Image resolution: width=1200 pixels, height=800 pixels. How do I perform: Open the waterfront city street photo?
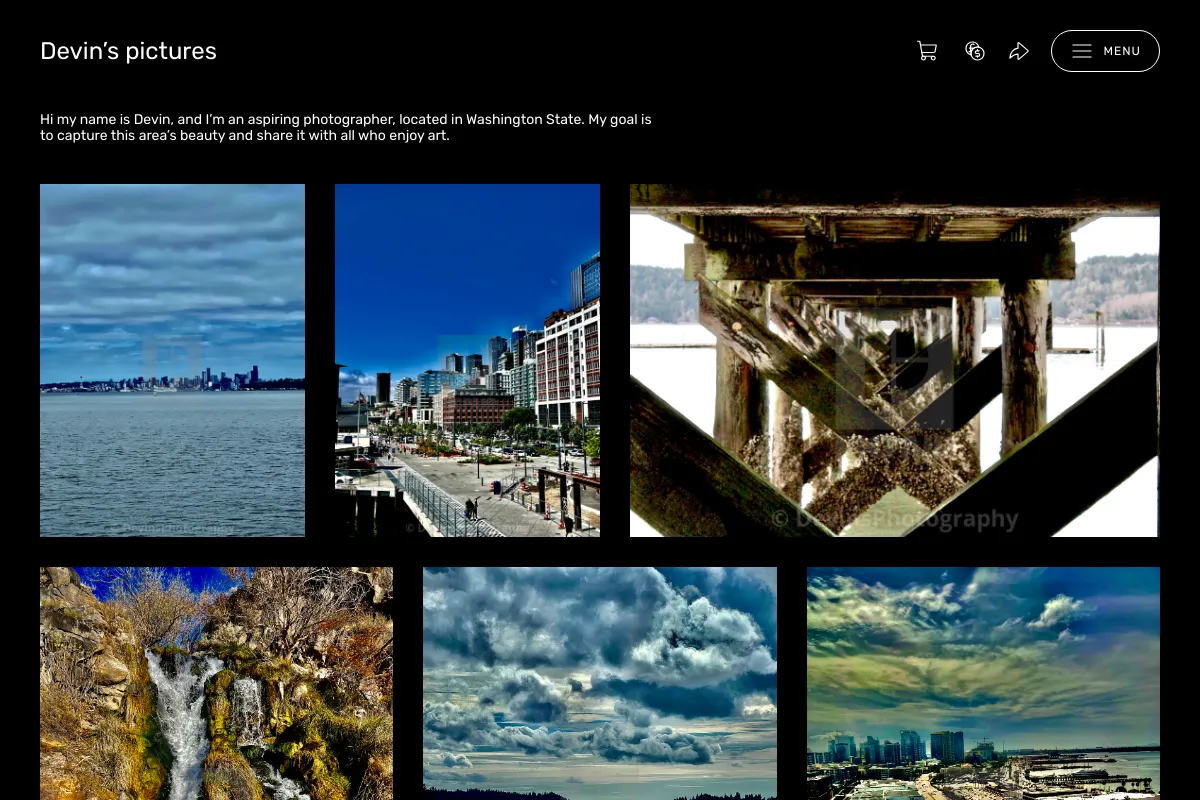click(467, 360)
